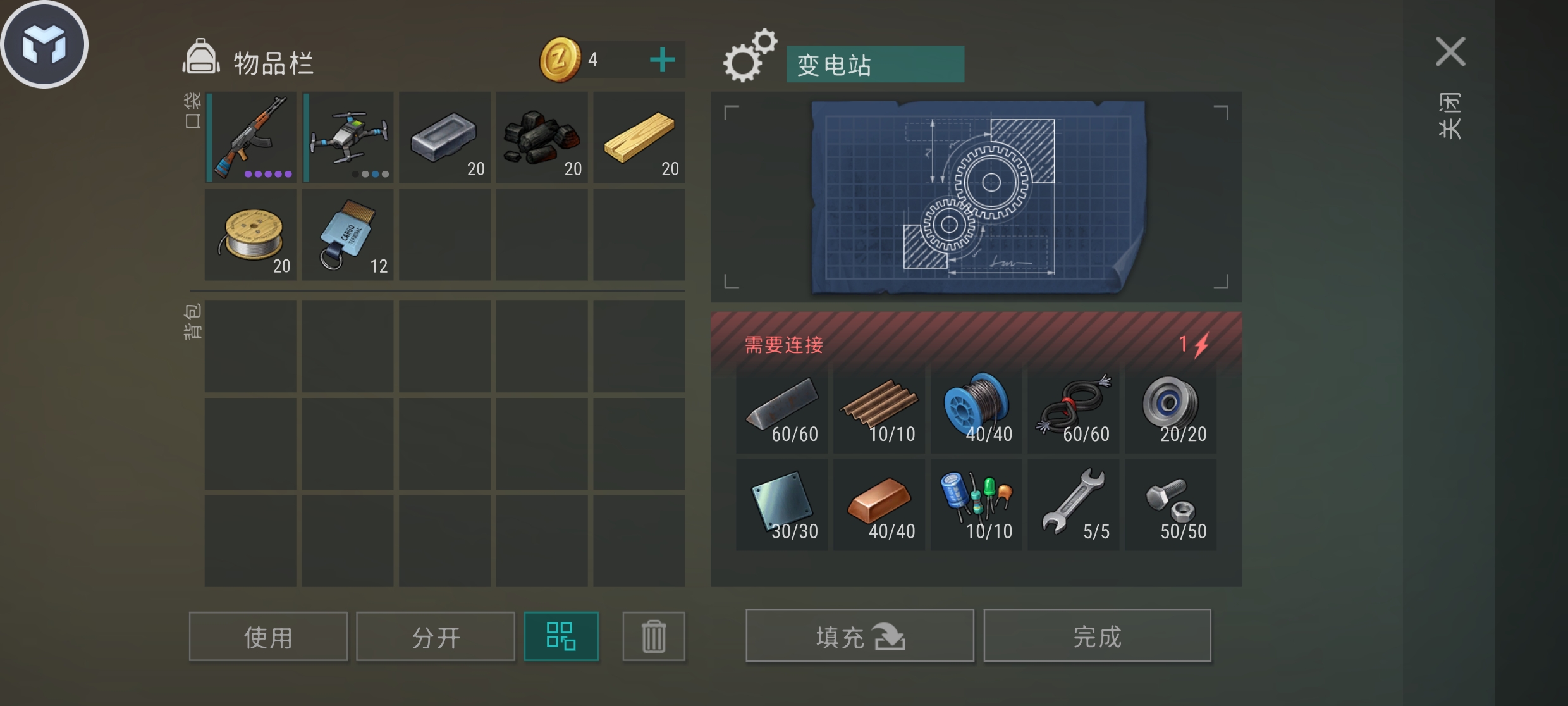Toggle the inventory auto-sort grid button

561,636
